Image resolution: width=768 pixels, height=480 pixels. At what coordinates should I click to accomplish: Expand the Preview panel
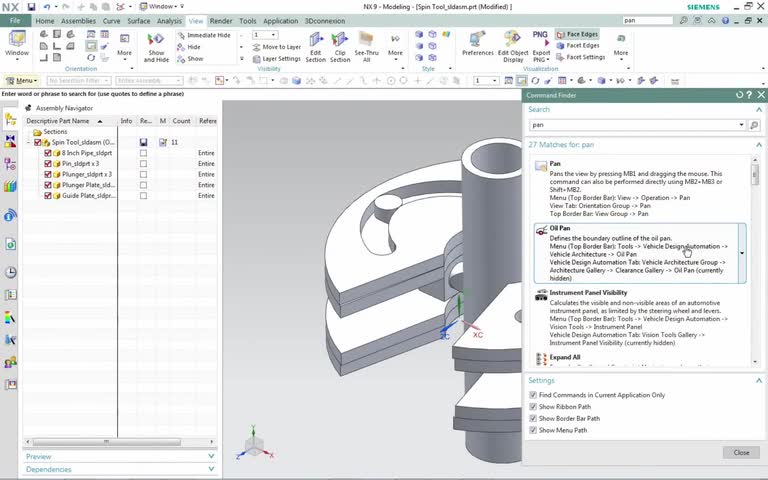(211, 456)
